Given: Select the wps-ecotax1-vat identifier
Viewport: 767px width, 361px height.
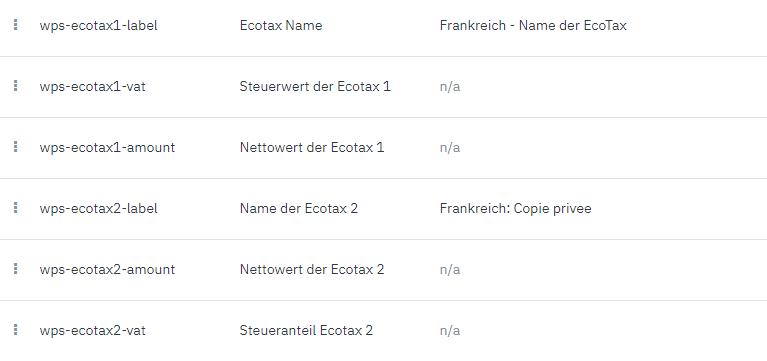Looking at the screenshot, I should (92, 87).
